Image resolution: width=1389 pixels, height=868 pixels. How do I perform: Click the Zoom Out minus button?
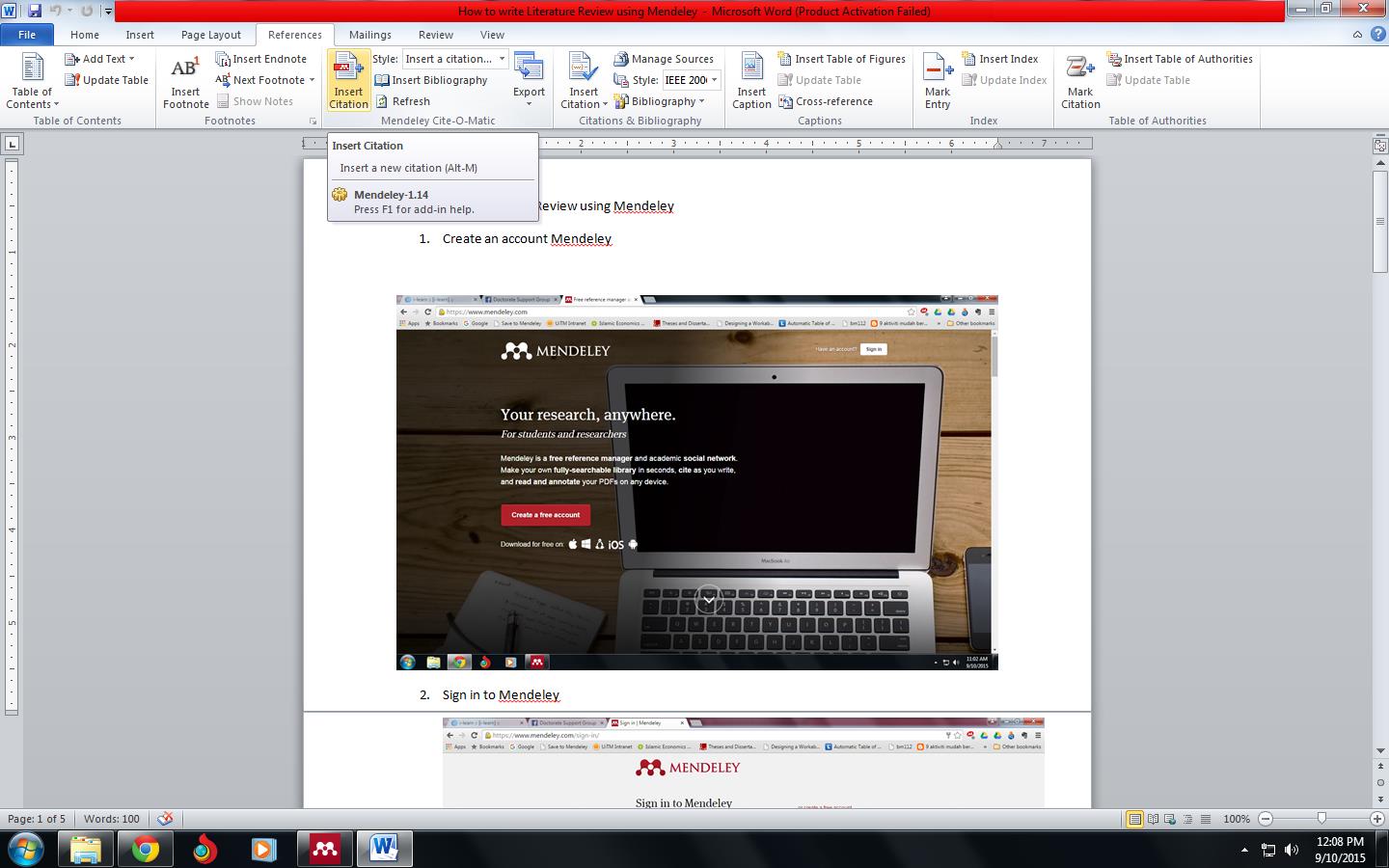coord(1266,819)
